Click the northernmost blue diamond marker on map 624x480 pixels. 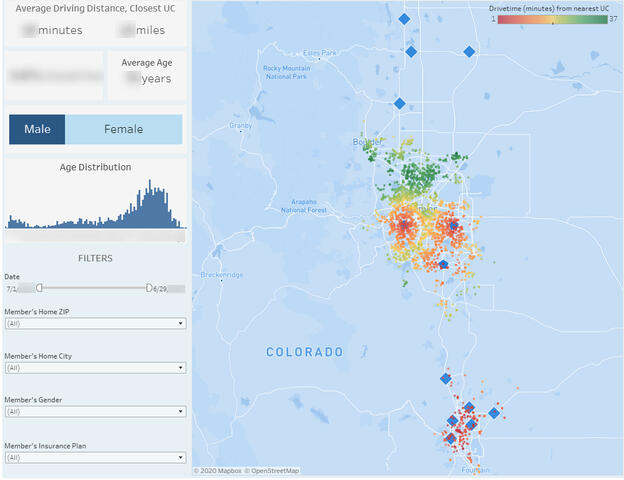(x=404, y=18)
